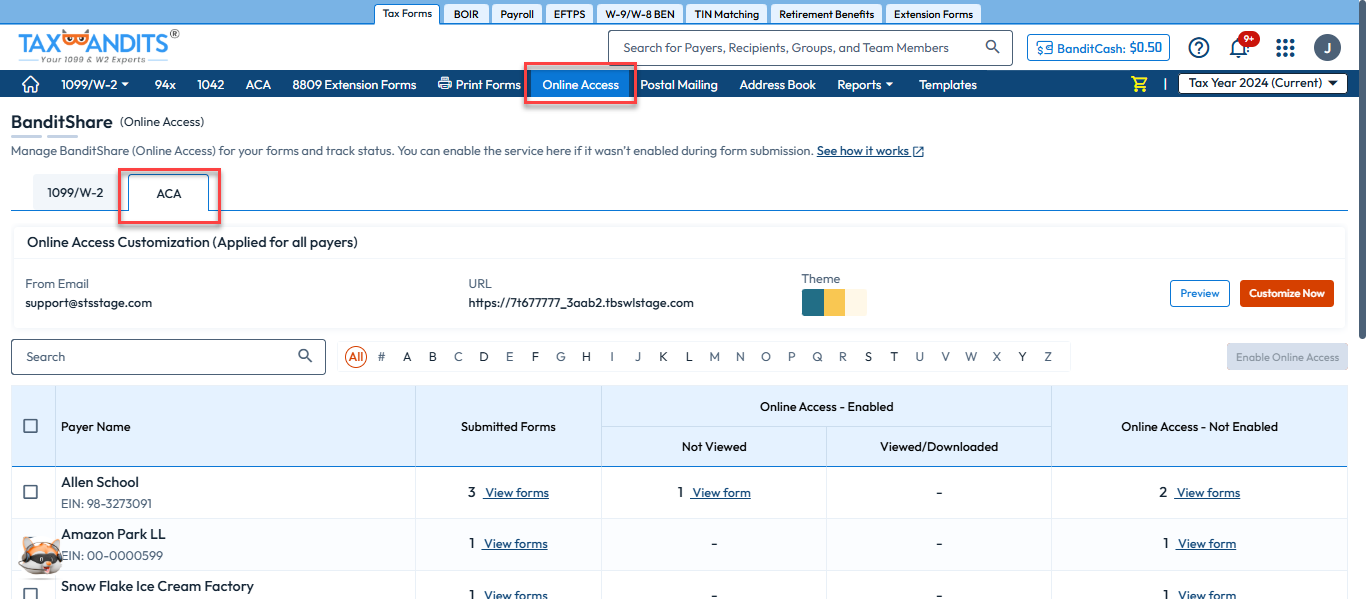Go to Print Forms
Image resolution: width=1366 pixels, height=599 pixels.
click(x=479, y=85)
